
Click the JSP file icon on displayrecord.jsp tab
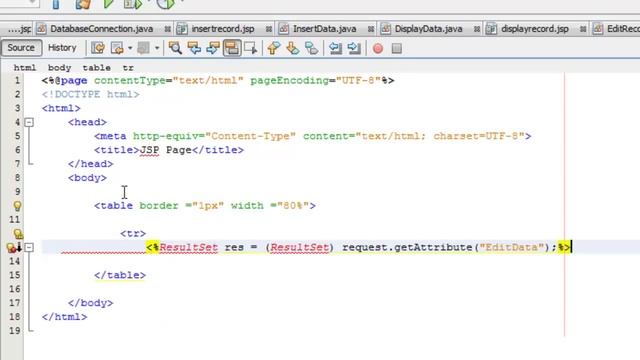tap(491, 29)
